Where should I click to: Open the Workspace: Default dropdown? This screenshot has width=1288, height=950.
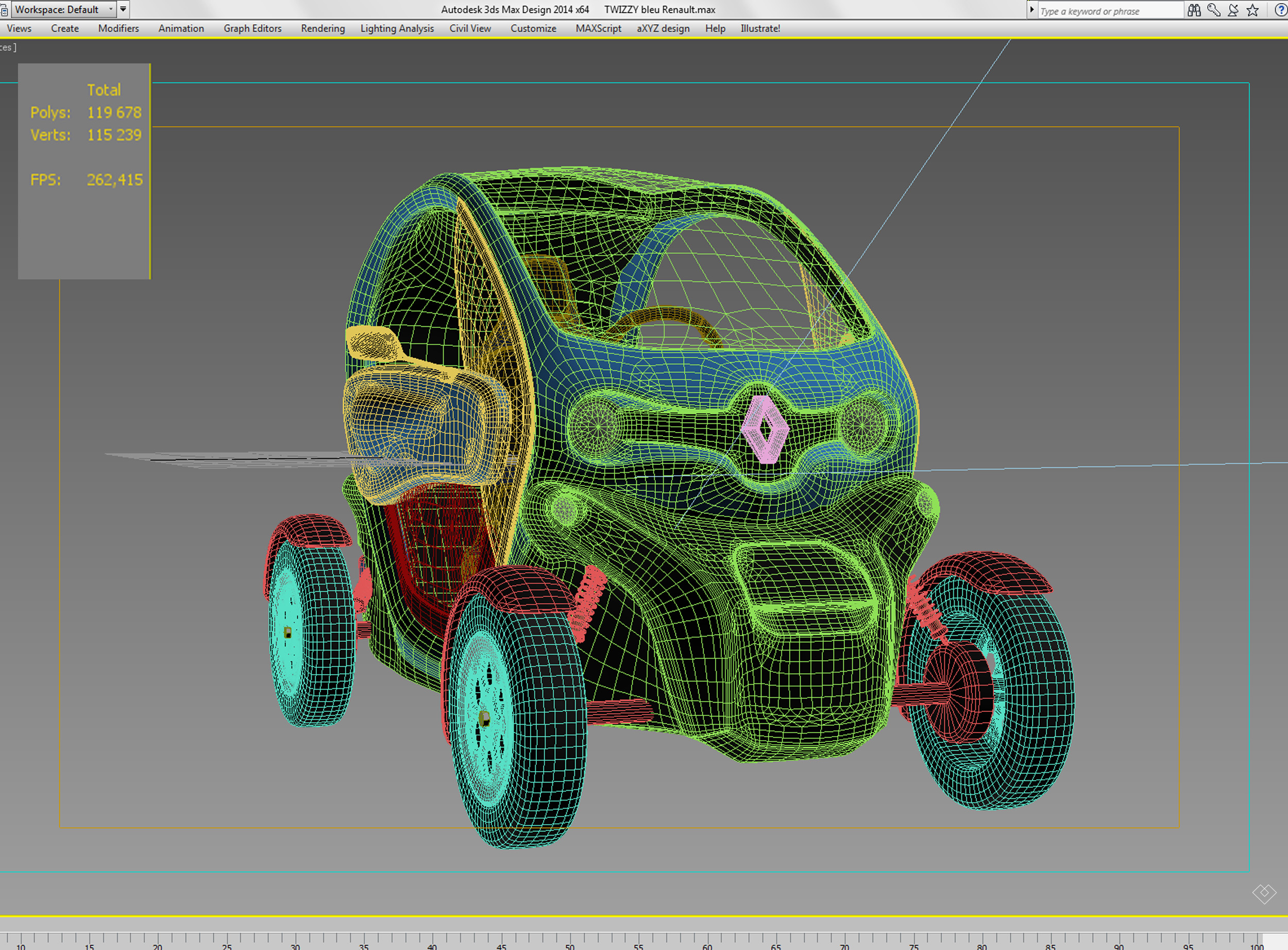(x=64, y=9)
